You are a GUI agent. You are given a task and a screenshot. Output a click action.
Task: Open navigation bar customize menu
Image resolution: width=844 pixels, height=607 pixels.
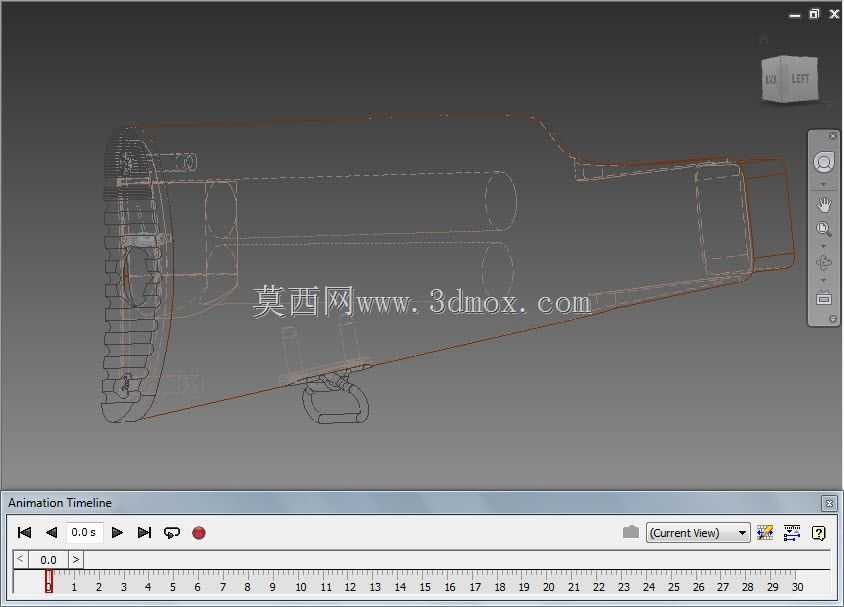pyautogui.click(x=833, y=319)
